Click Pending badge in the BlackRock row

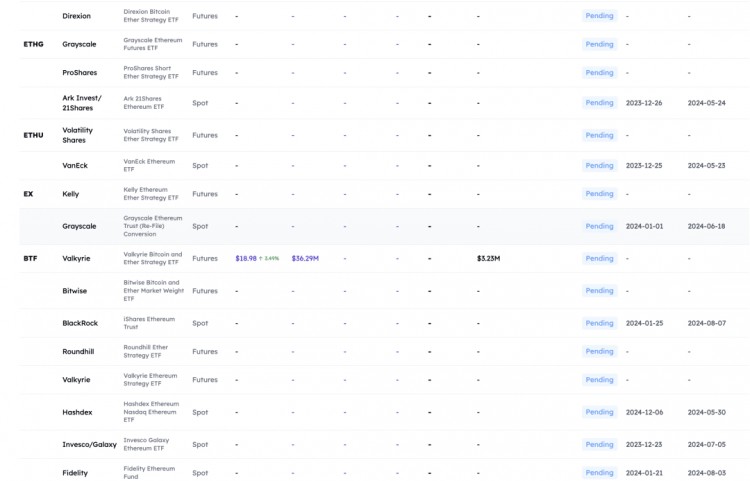tap(599, 323)
